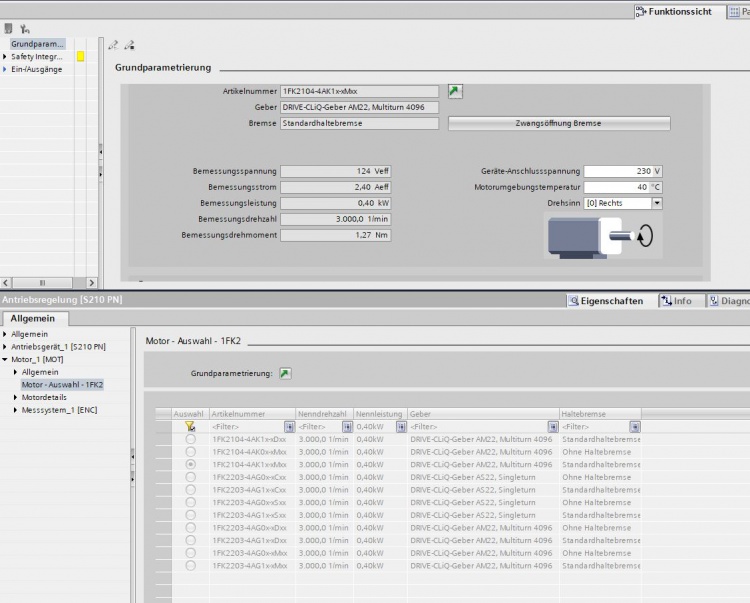The image size is (750, 603).
Task: Click the Grundparametrierung green arrow link icon
Action: click(x=285, y=373)
